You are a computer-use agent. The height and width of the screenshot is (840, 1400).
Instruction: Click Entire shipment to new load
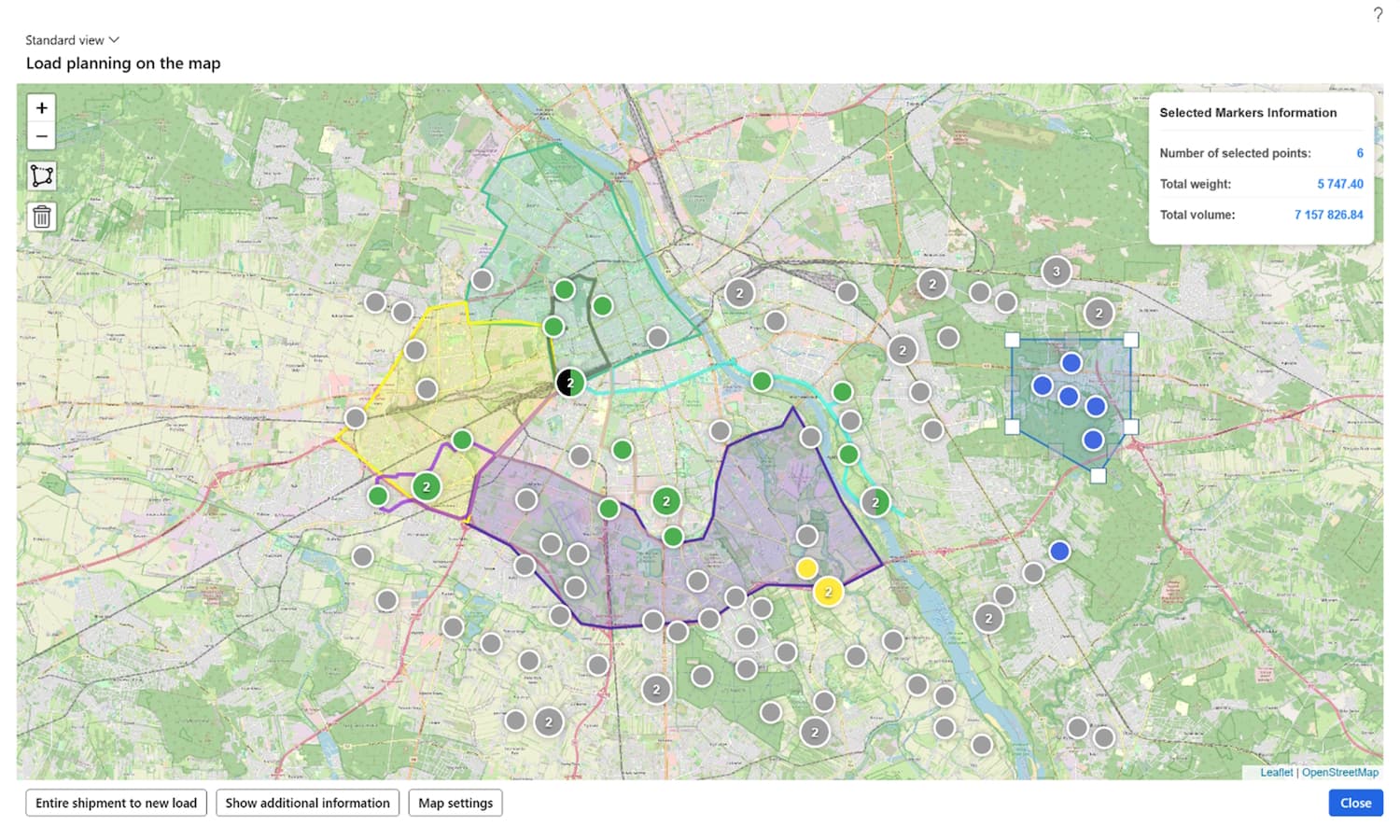click(116, 803)
